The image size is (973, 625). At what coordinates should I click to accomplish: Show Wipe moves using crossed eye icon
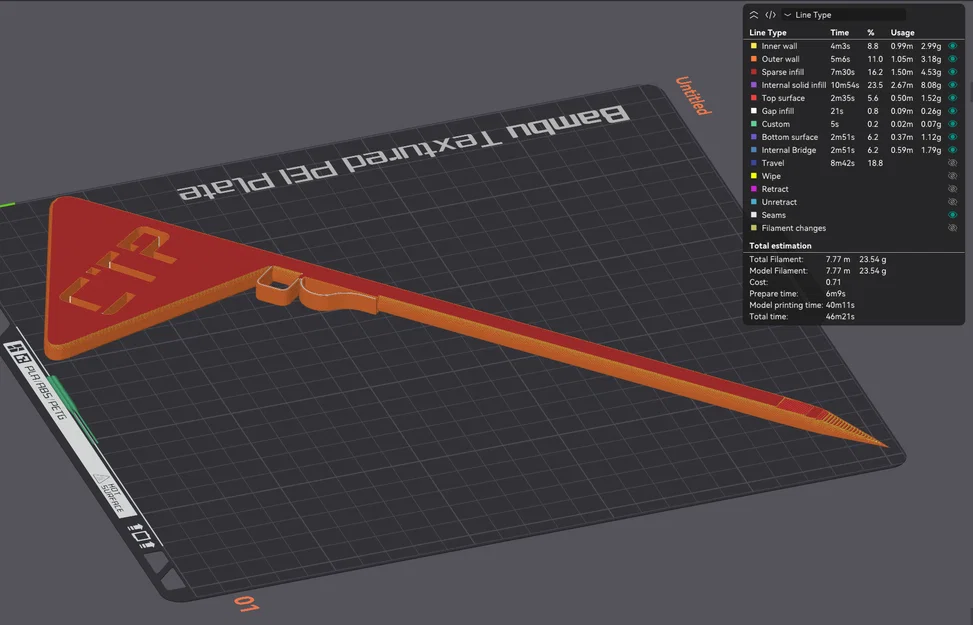click(953, 176)
